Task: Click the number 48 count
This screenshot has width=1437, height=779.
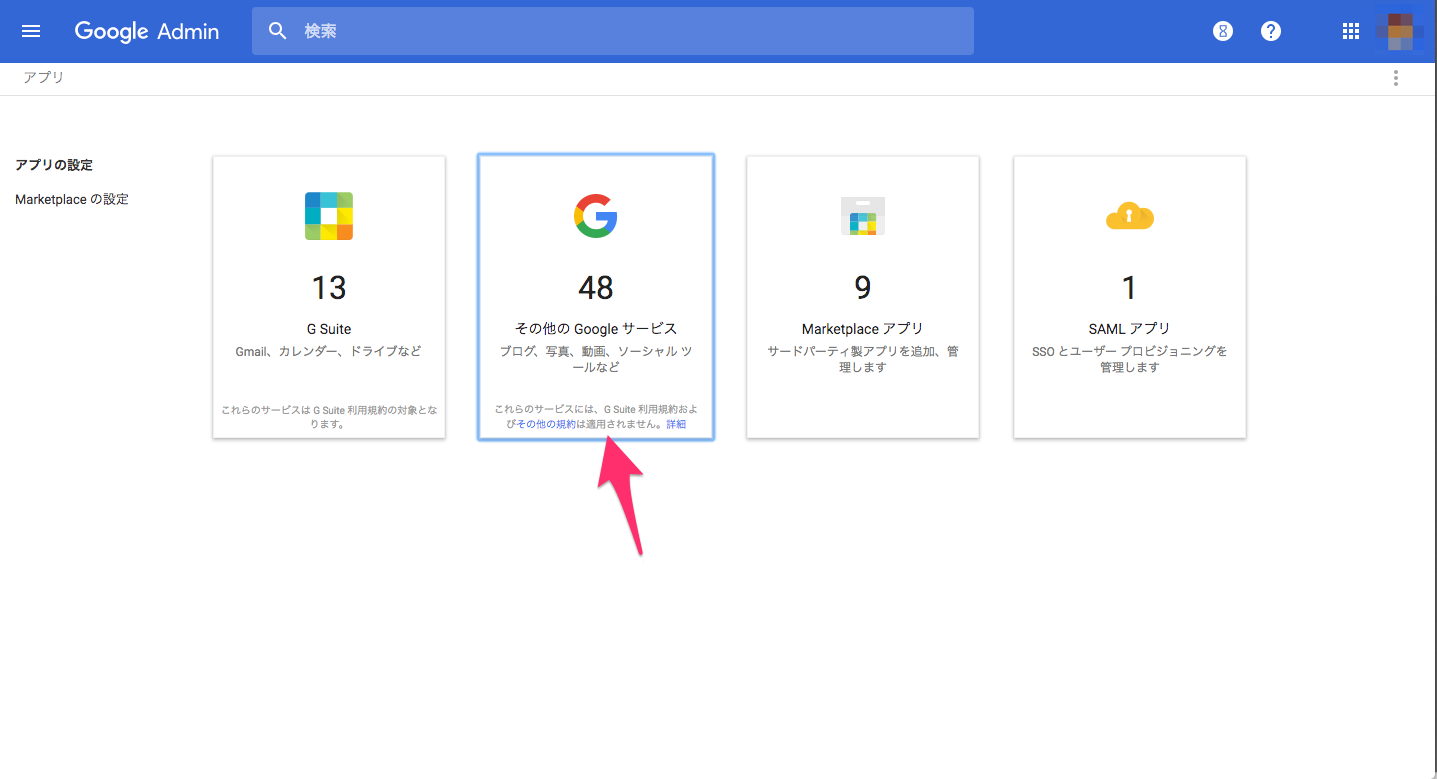Action: tap(596, 288)
